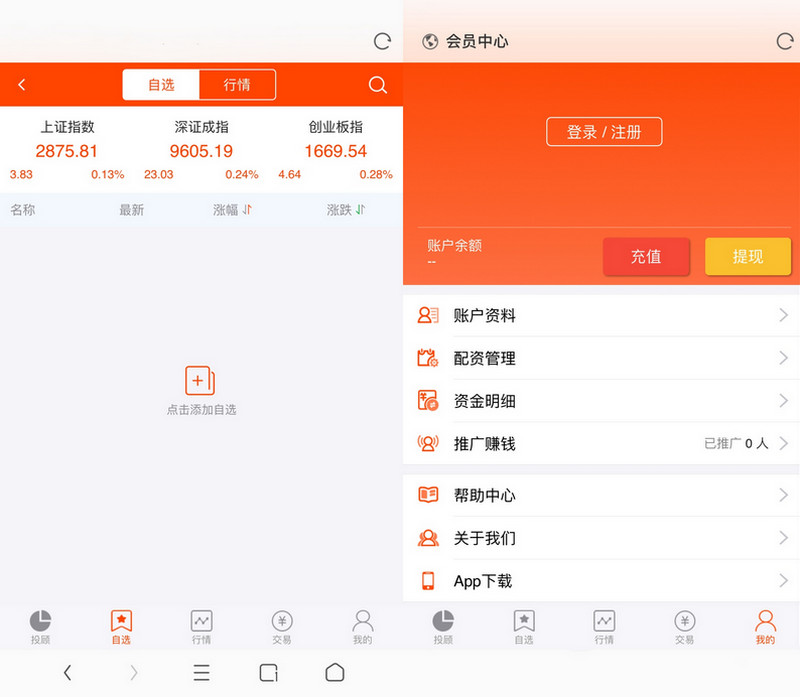Open the 关于我们 menu entry label

pyautogui.click(x=485, y=538)
